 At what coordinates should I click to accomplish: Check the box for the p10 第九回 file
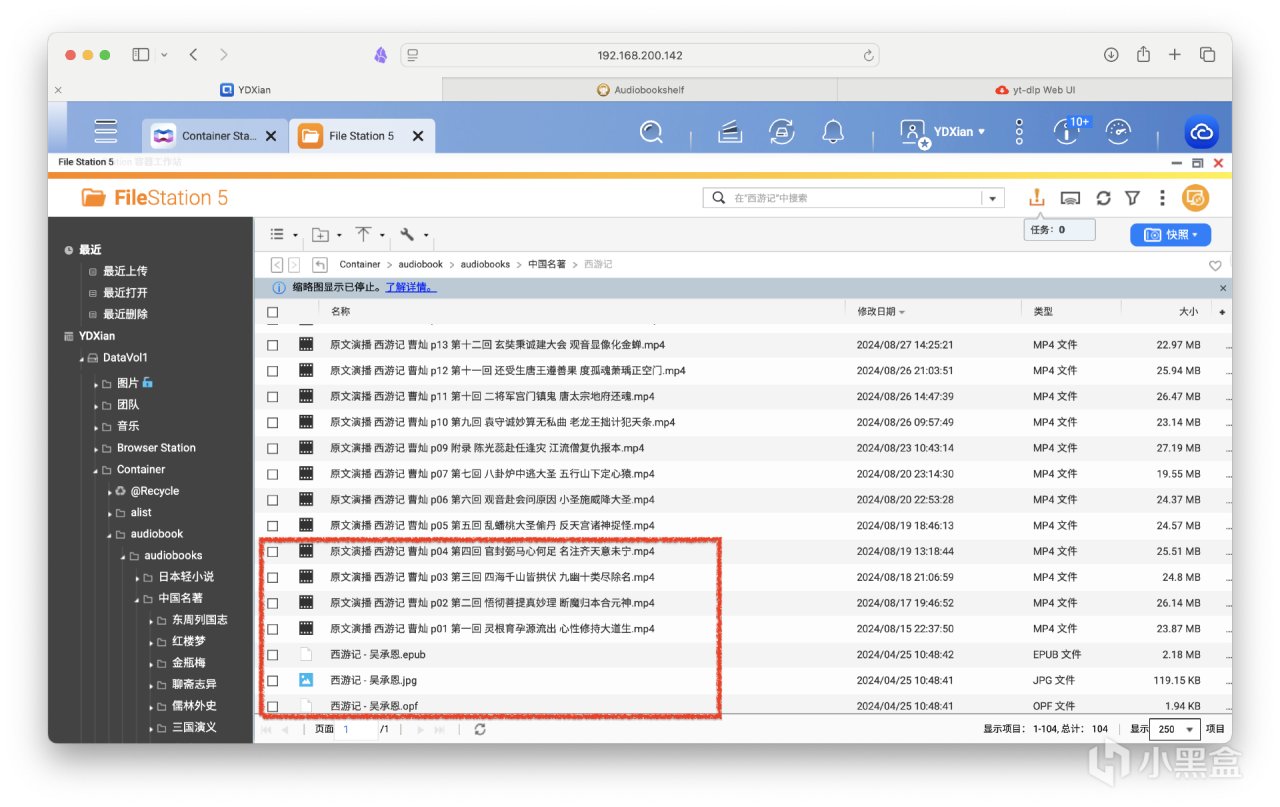pos(273,422)
